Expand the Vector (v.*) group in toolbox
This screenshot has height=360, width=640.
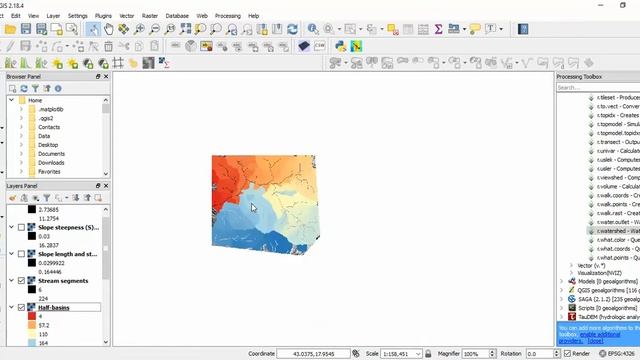(x=571, y=265)
